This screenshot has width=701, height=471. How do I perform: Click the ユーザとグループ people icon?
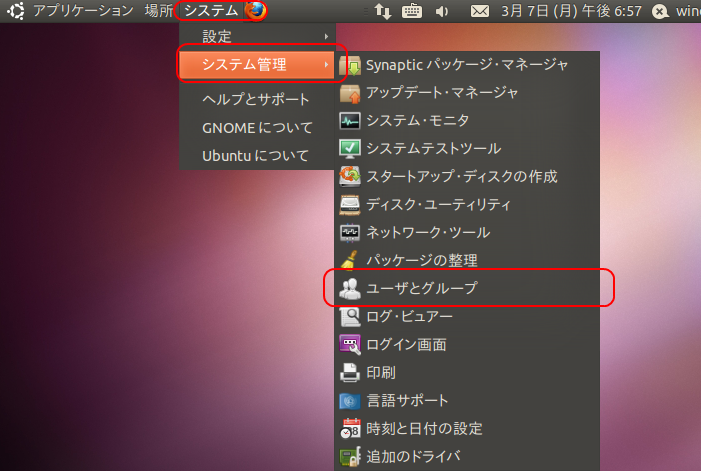pos(350,288)
